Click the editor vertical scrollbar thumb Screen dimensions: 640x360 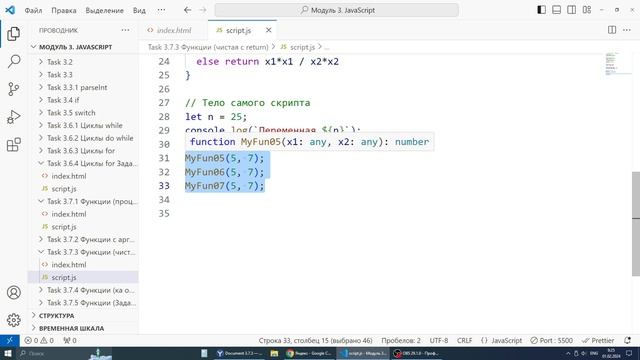(x=636, y=224)
